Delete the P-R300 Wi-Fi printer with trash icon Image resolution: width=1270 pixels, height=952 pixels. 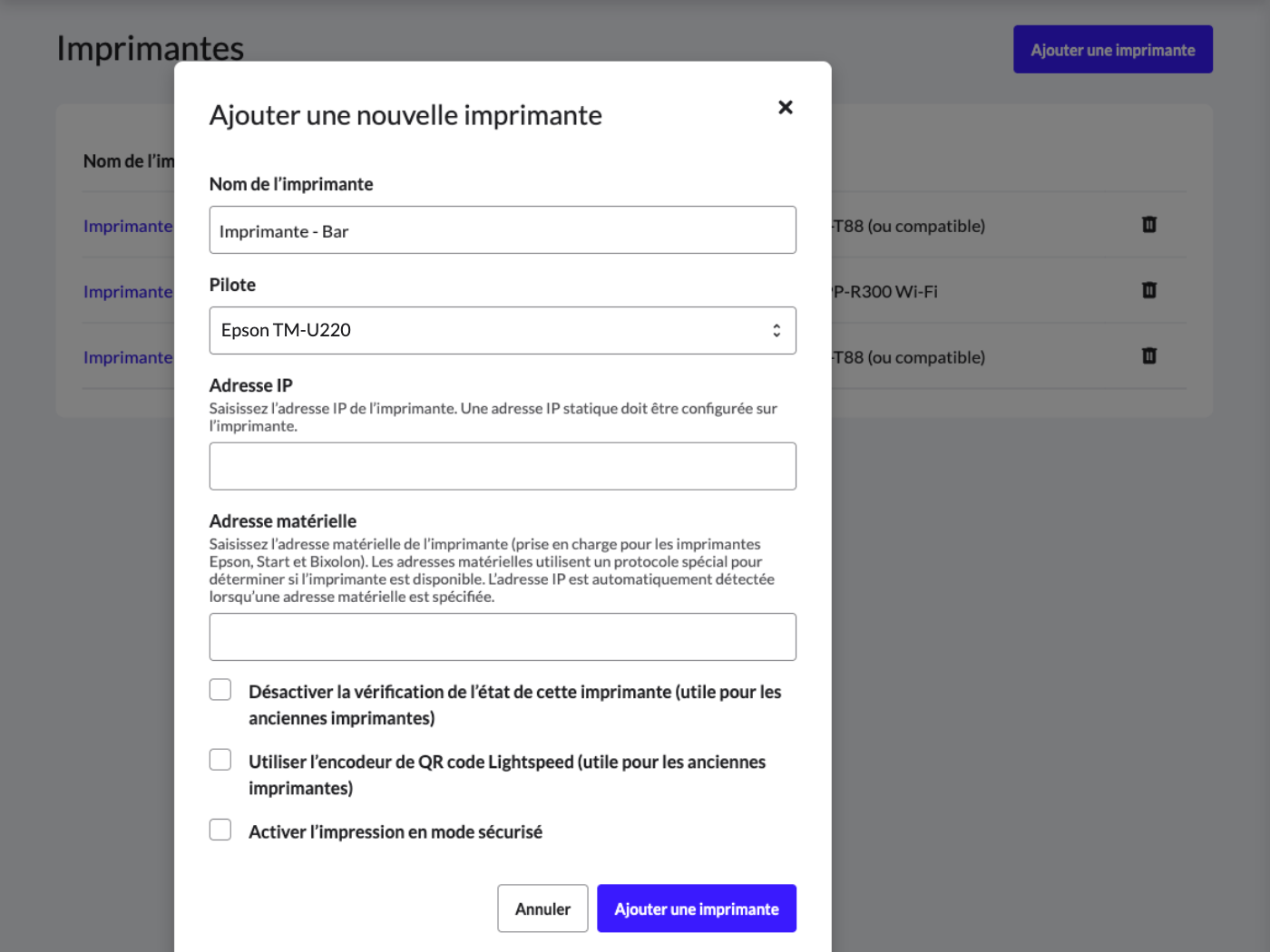[x=1148, y=290]
